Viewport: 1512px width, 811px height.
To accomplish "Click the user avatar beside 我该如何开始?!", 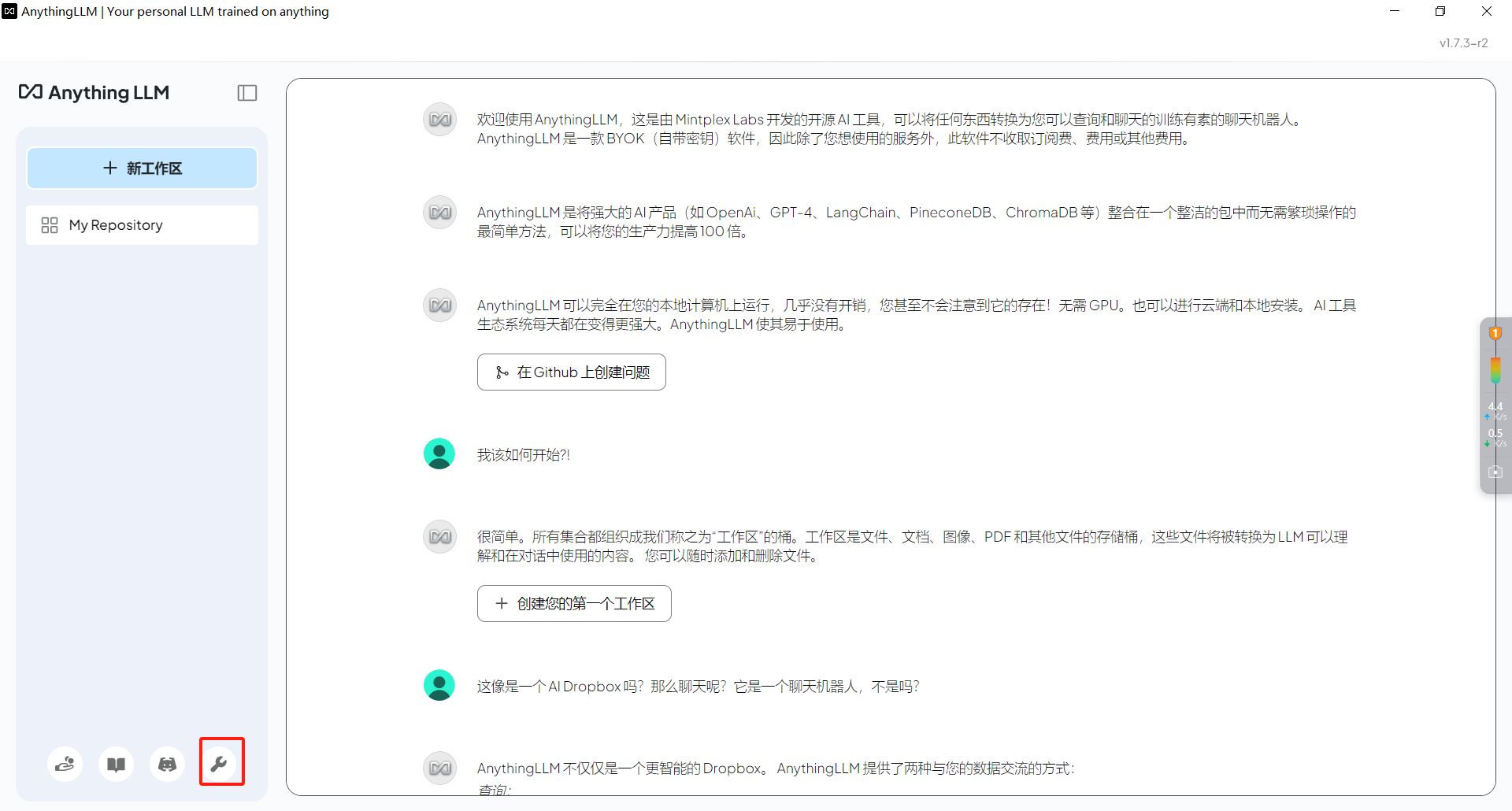I will point(439,454).
